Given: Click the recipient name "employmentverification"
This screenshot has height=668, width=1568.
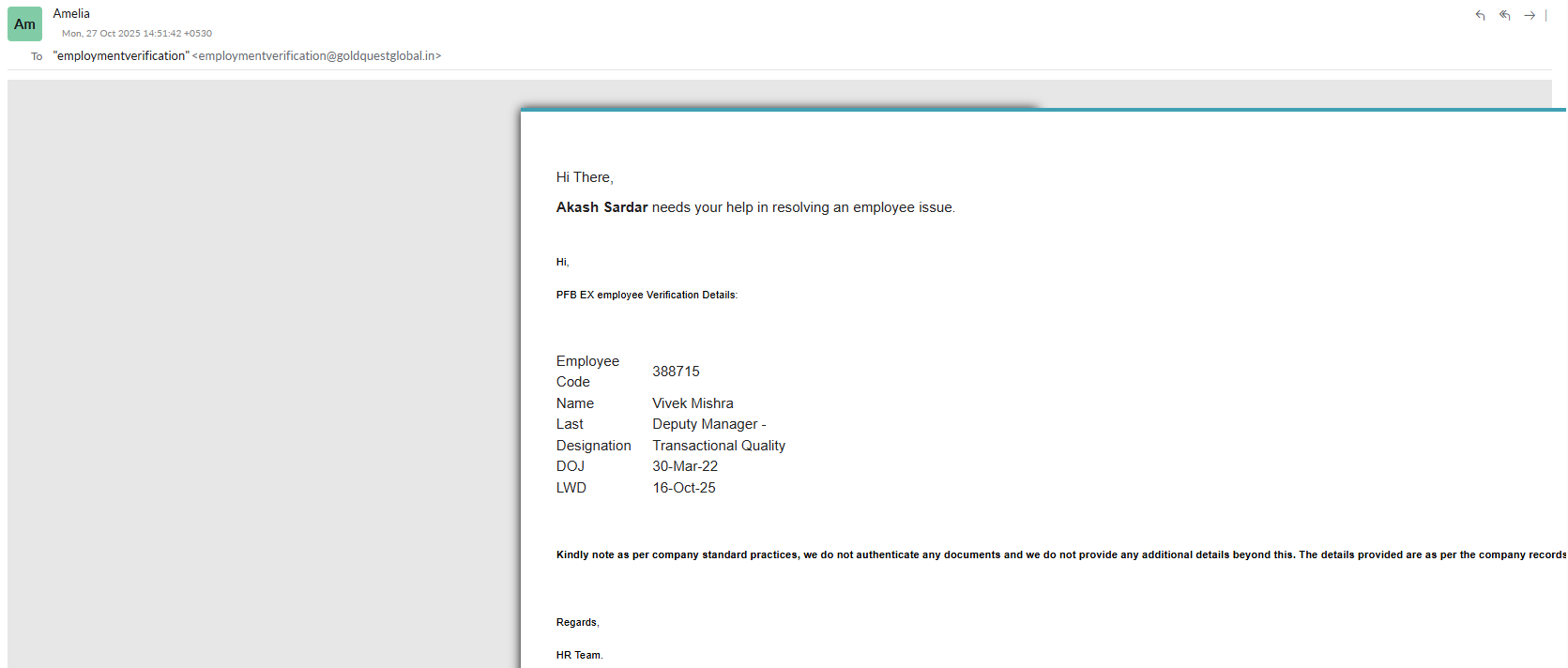Looking at the screenshot, I should (121, 56).
